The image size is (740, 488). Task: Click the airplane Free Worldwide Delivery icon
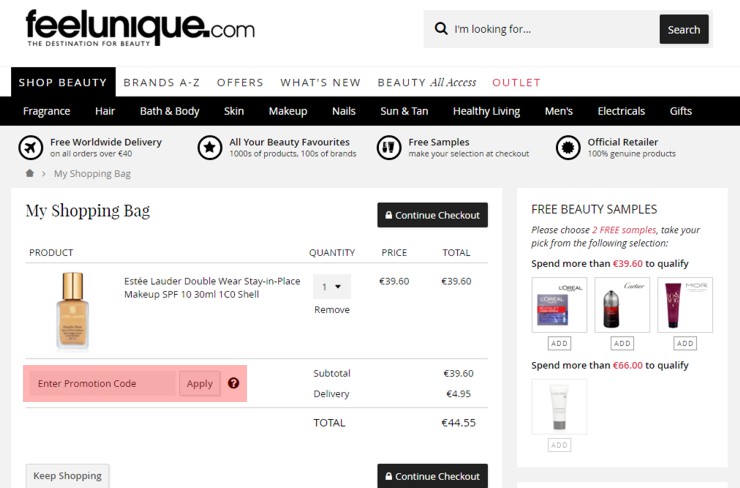point(31,148)
